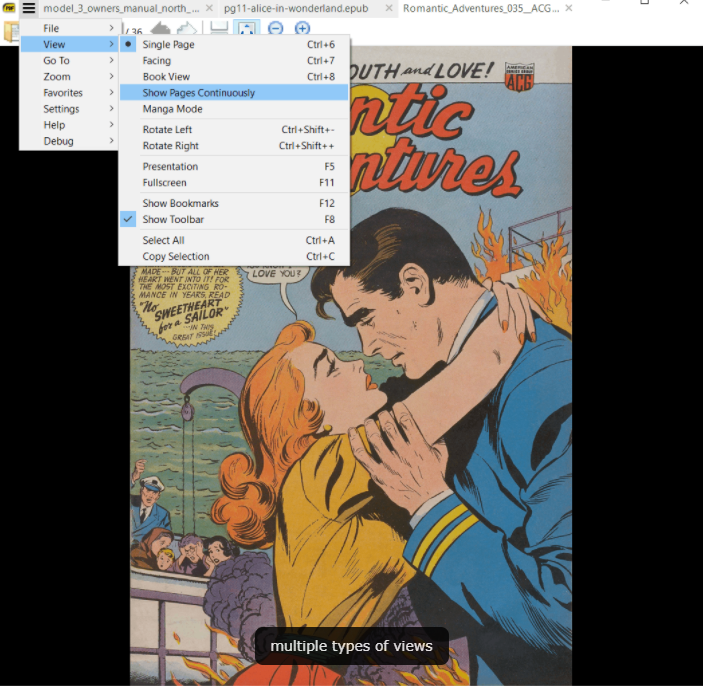The image size is (703, 686).
Task: Uncheck Show Toolbar option
Action: click(x=234, y=219)
